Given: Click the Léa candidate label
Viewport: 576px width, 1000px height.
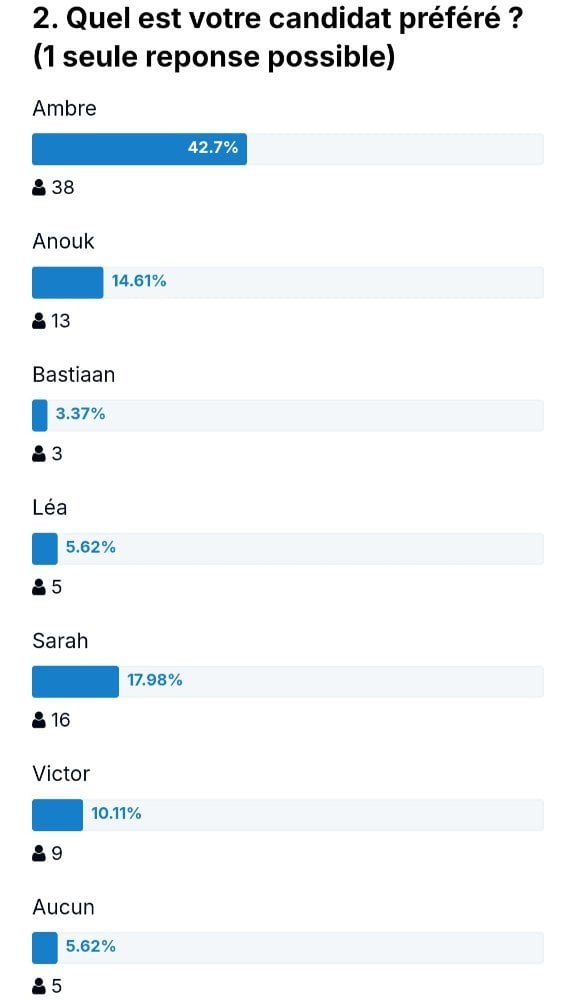Looking at the screenshot, I should pos(49,508).
